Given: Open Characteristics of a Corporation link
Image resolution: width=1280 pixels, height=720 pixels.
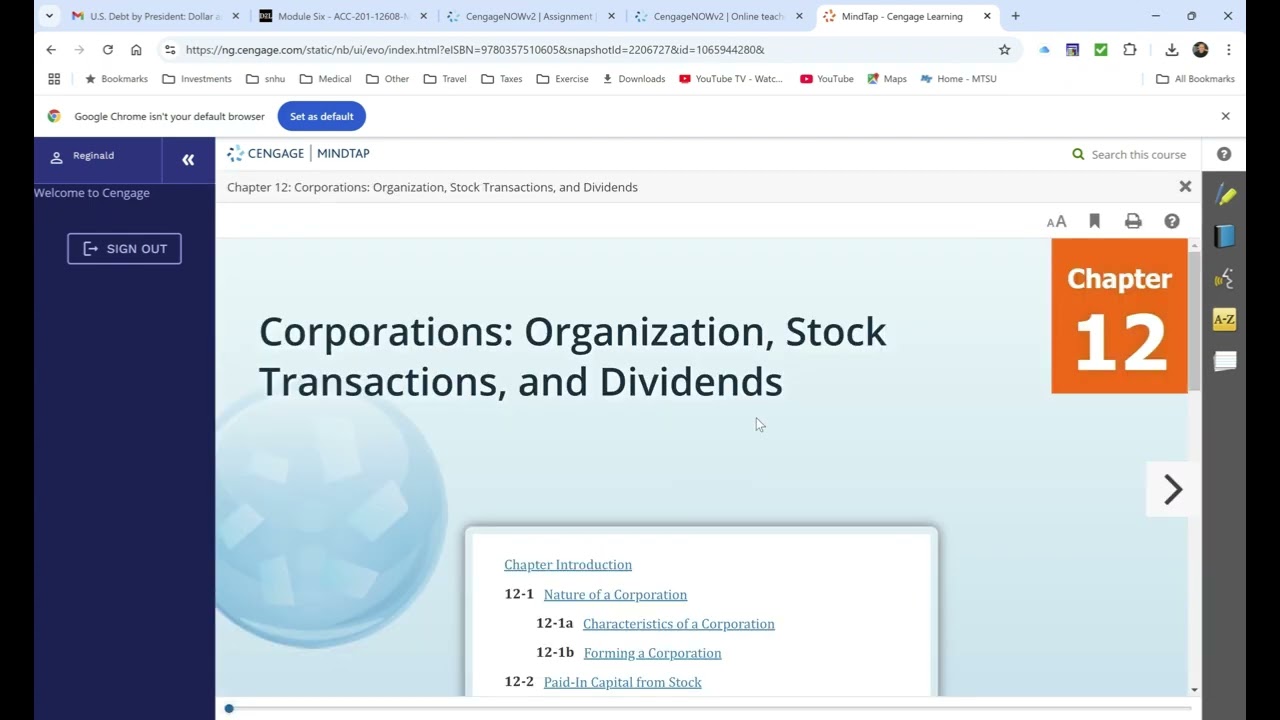Looking at the screenshot, I should click(x=679, y=624).
